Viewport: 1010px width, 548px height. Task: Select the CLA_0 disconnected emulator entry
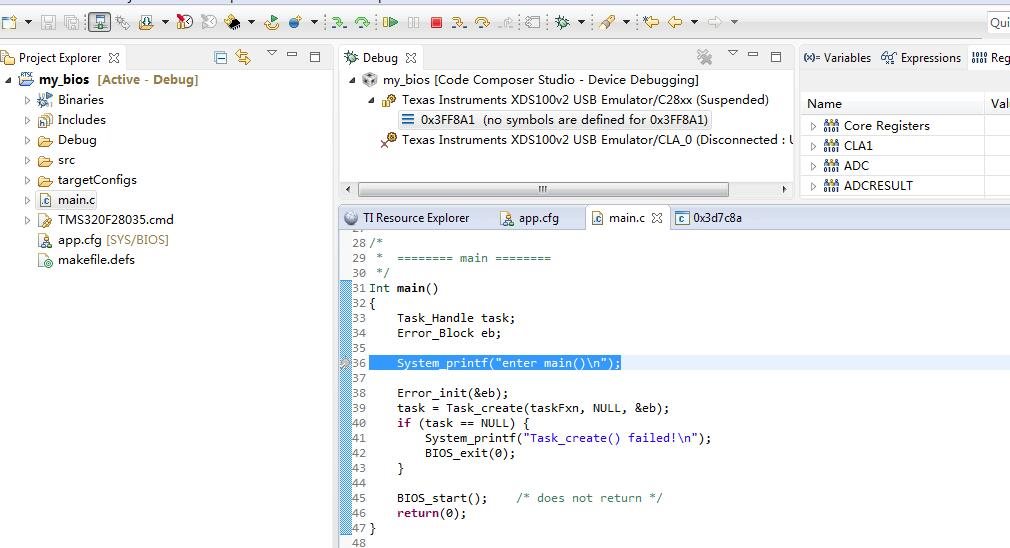click(589, 140)
